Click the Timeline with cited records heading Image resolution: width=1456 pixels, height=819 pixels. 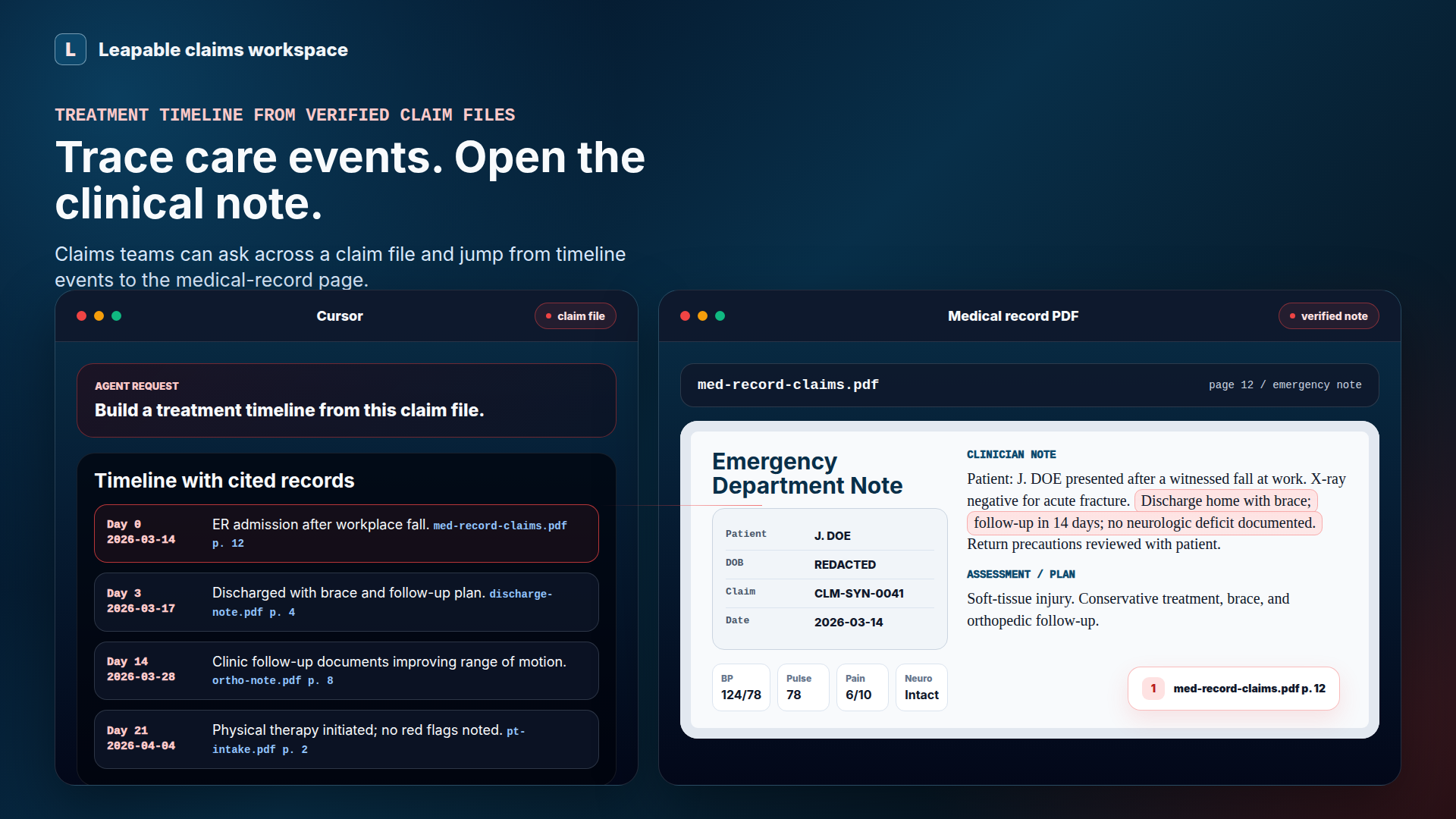pyautogui.click(x=224, y=481)
